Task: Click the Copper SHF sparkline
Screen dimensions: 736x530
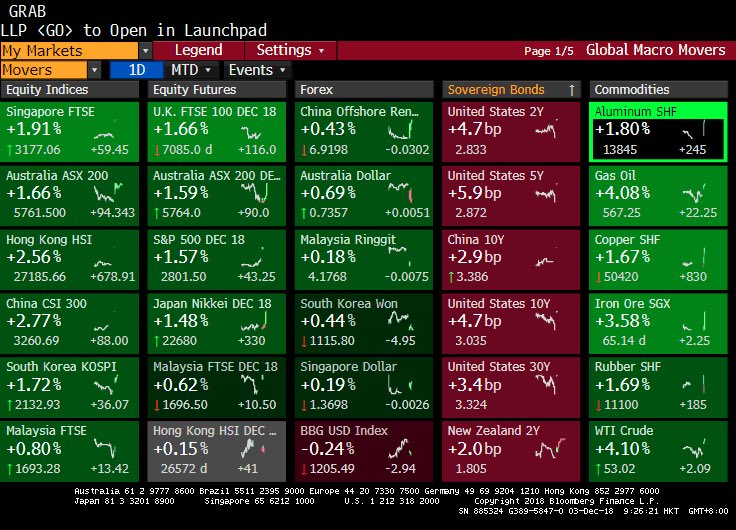Action: 694,258
